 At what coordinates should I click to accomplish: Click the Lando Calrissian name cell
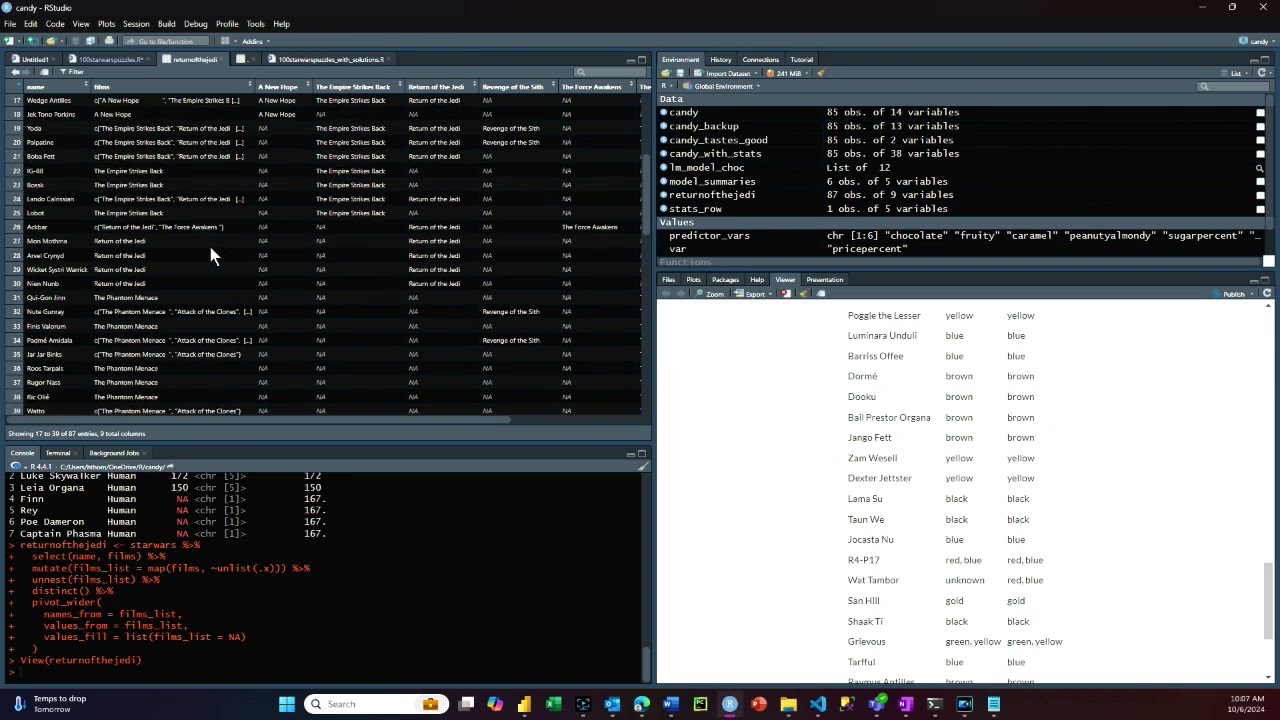click(x=50, y=199)
